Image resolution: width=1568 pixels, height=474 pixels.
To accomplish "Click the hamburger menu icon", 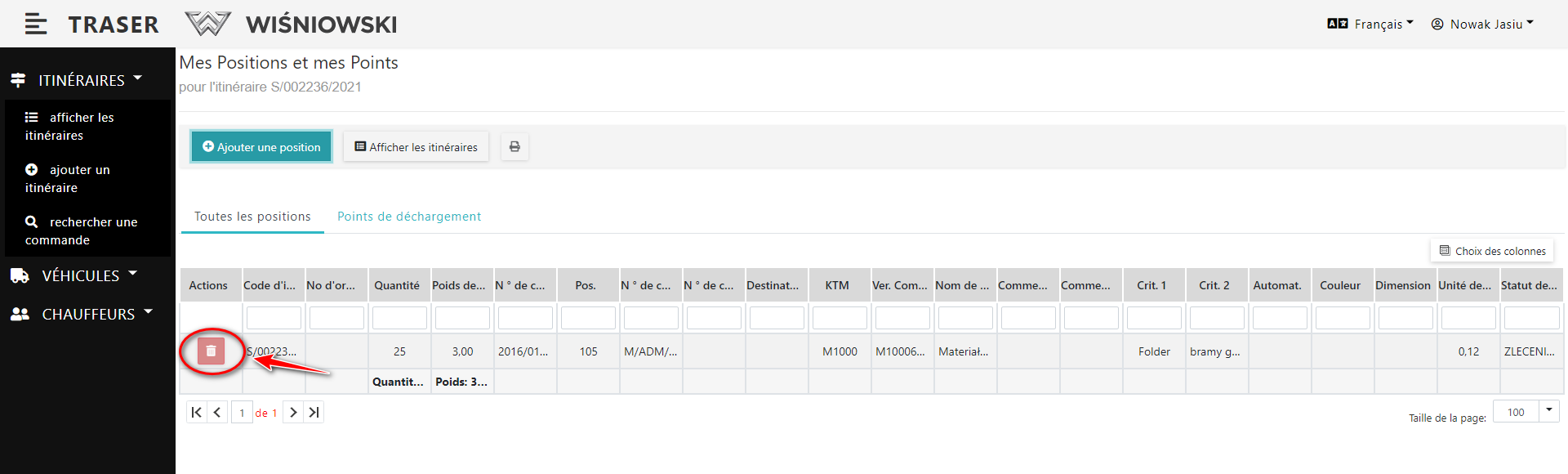I will (35, 25).
